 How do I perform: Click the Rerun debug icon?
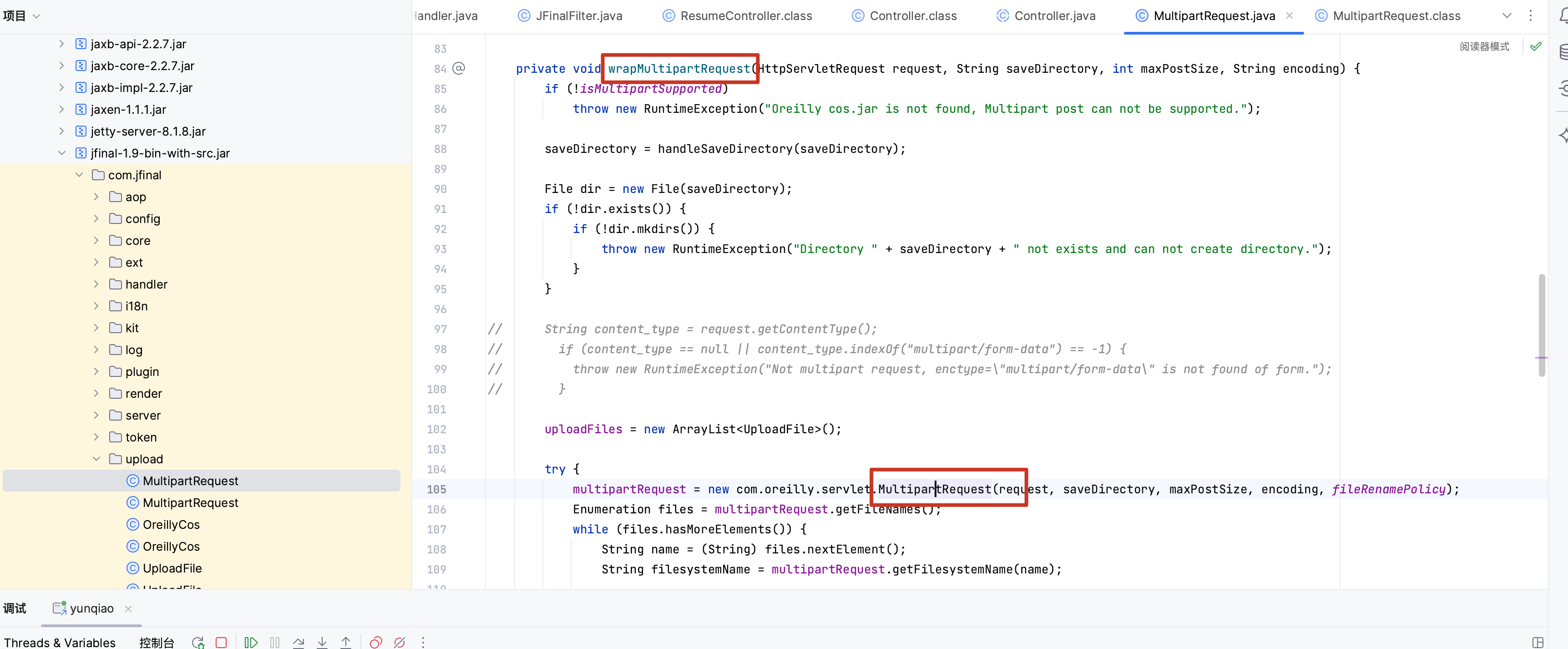[x=198, y=642]
